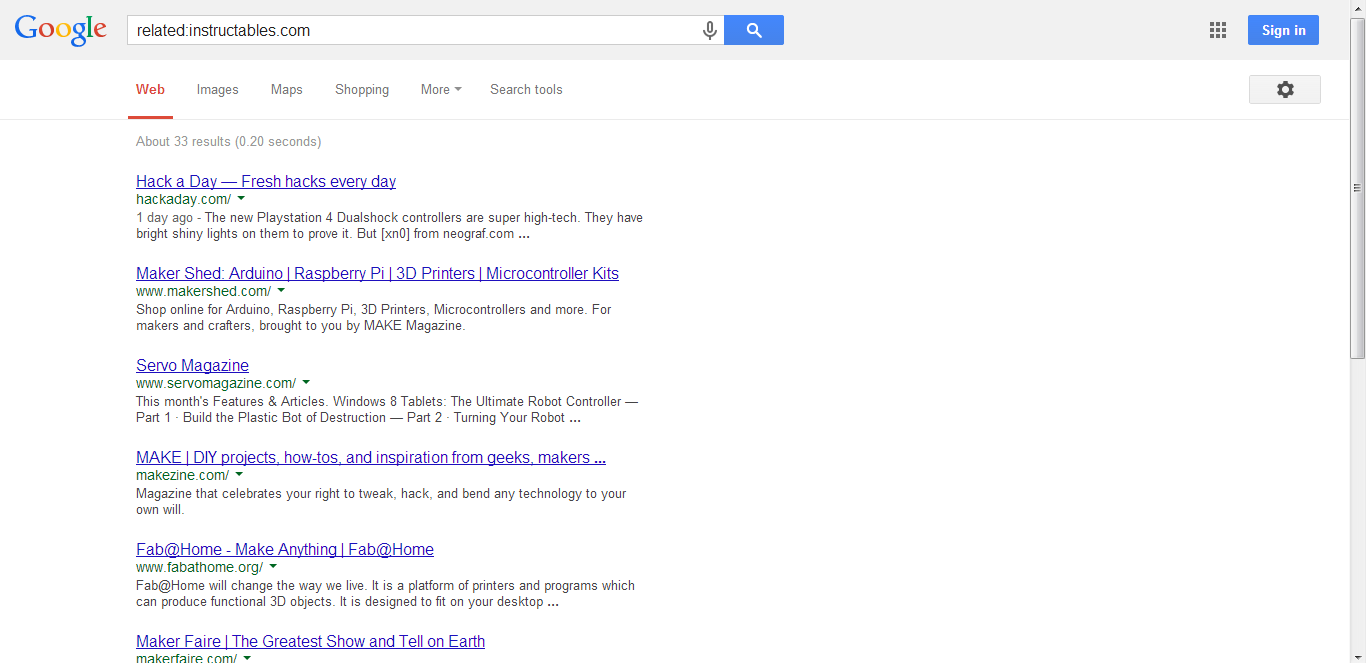The width and height of the screenshot is (1366, 663).
Task: Click the Sign in button
Action: [x=1283, y=30]
